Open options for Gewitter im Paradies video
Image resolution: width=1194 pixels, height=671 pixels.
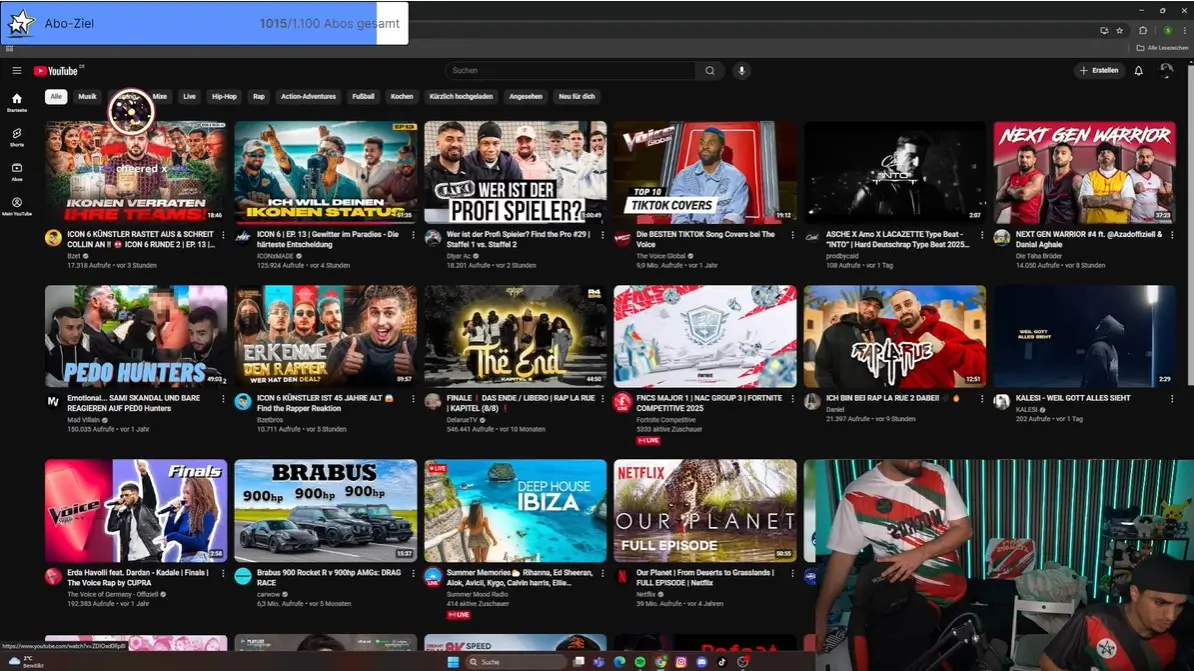413,235
